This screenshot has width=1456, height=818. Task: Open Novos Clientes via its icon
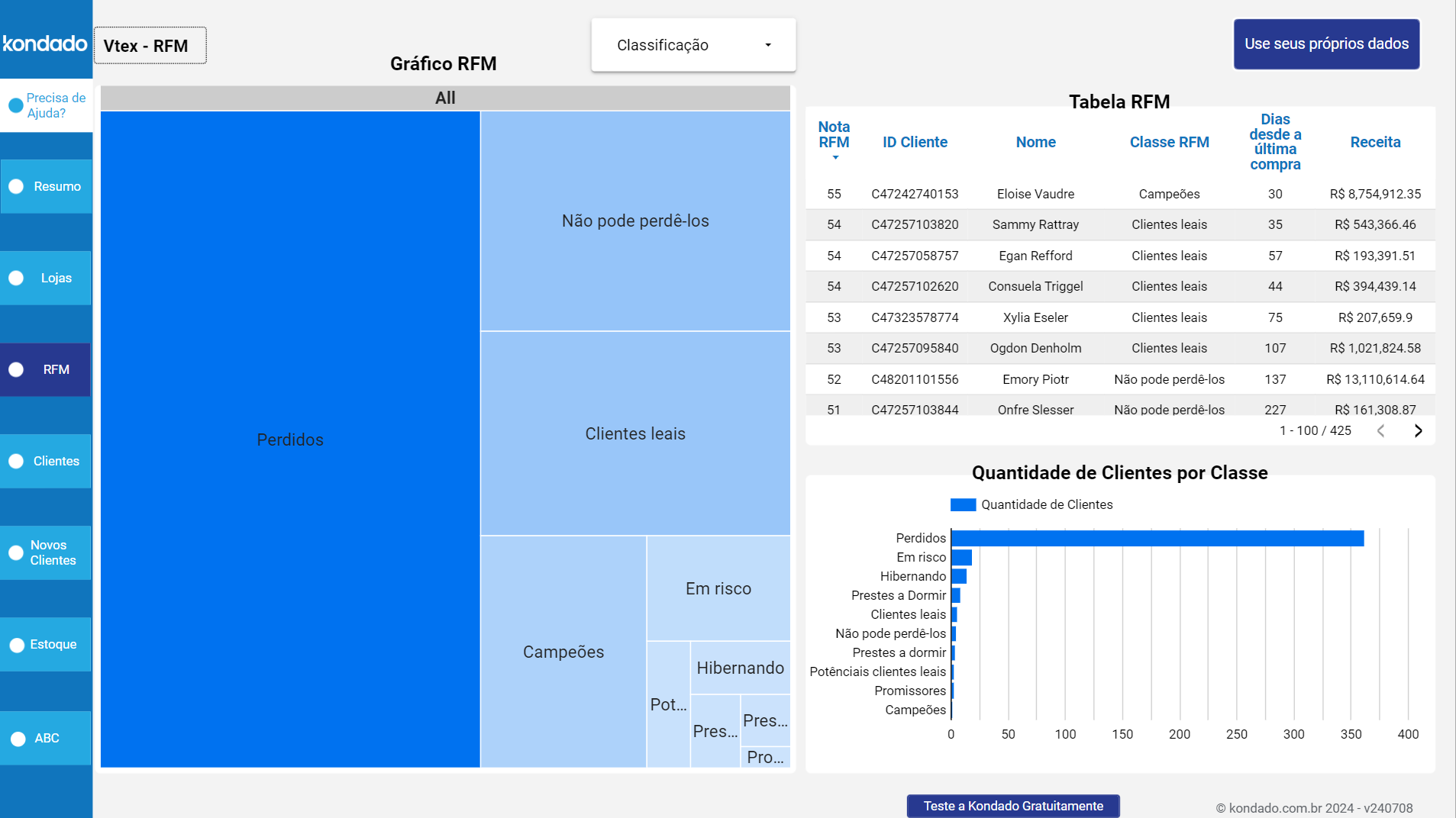[x=15, y=552]
